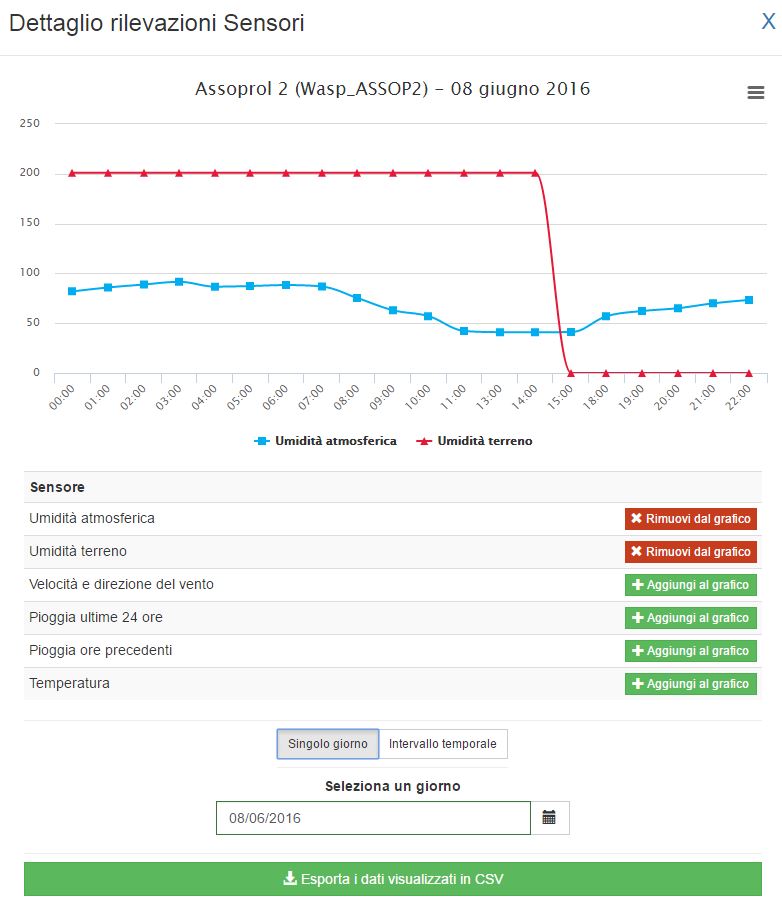This screenshot has width=782, height=907.
Task: Switch to Intervallo temporale tab
Action: (443, 744)
